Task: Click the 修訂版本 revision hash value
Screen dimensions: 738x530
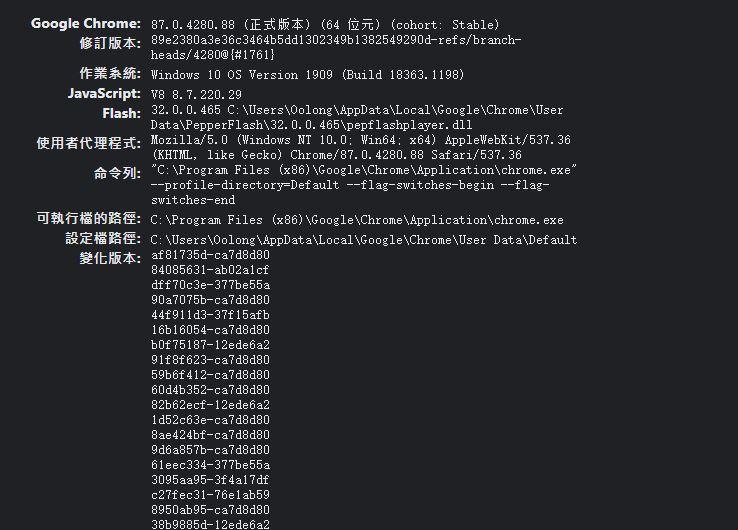Action: point(336,47)
